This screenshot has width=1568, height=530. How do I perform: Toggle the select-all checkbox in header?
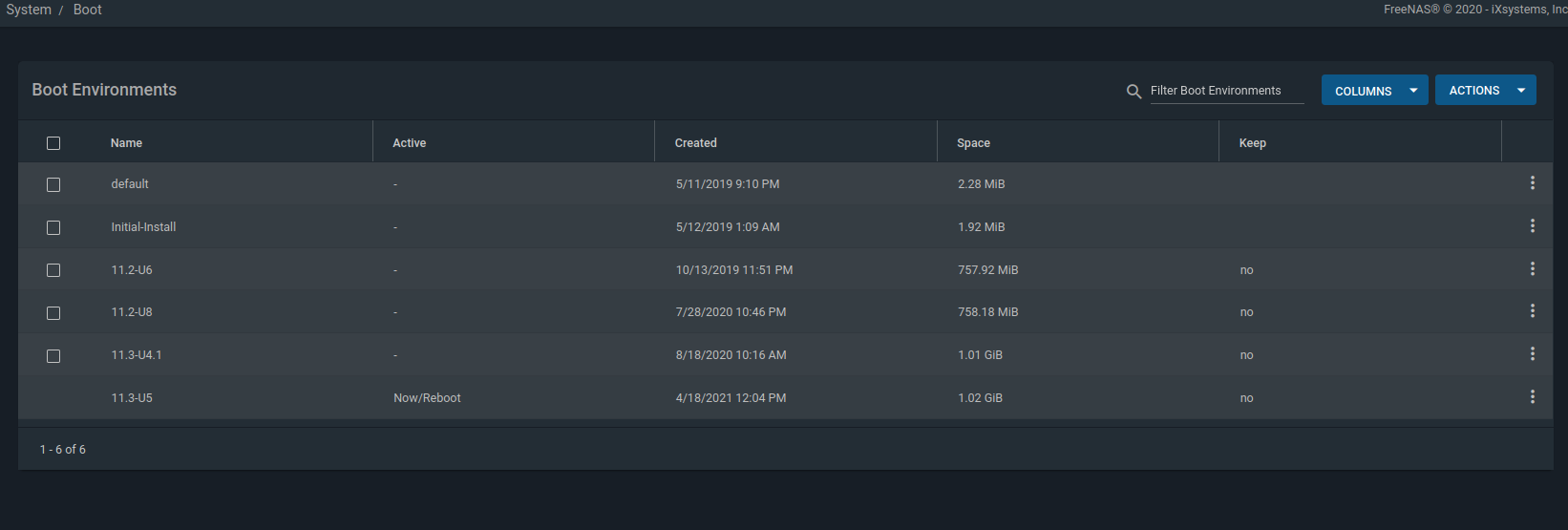click(x=53, y=143)
